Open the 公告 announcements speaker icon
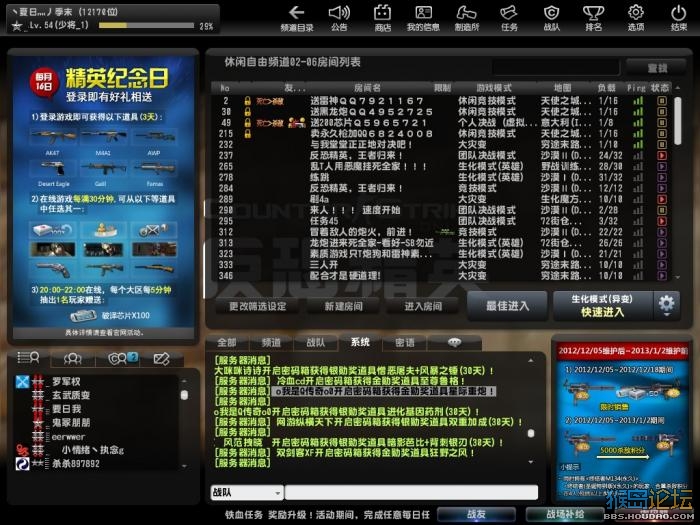 coord(339,18)
